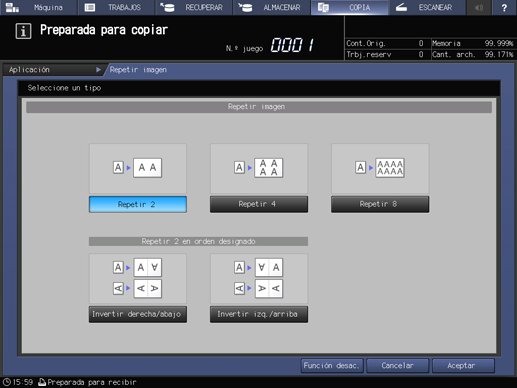
Task: Click the Trbj.reserv counter
Action: coord(385,54)
